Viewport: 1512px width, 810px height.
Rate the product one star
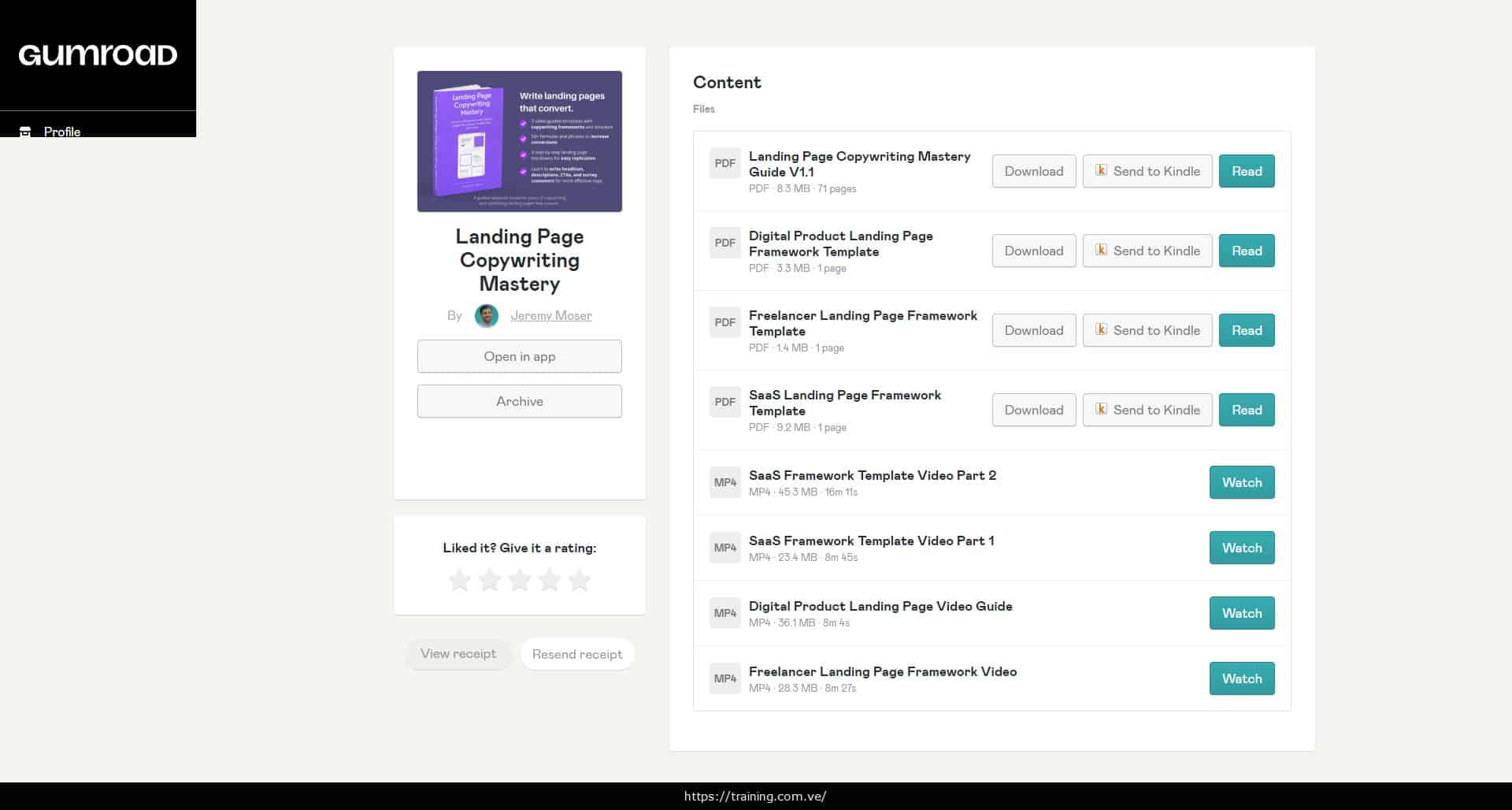[x=460, y=581]
